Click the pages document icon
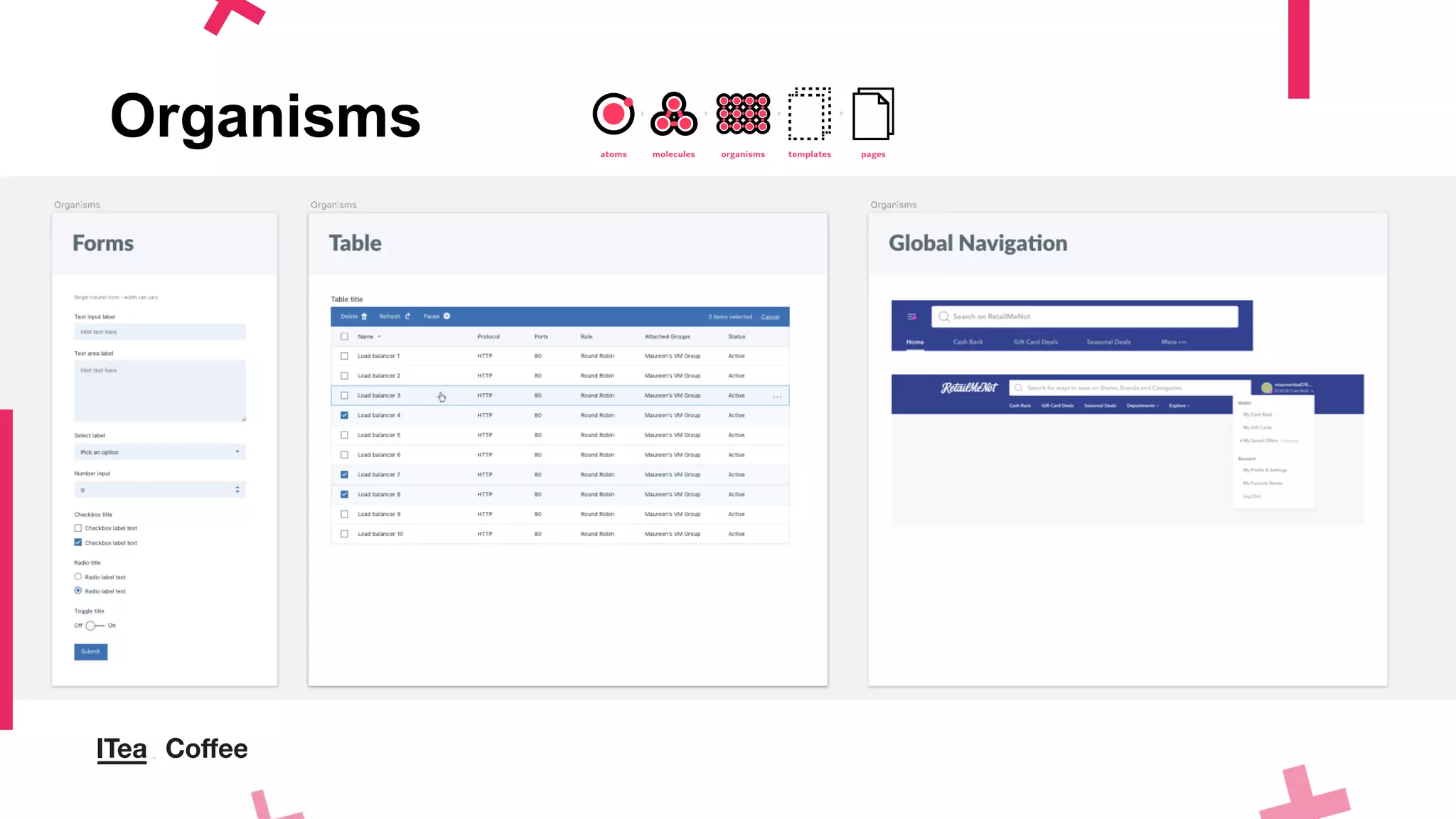Screen dimensions: 1456x819 pos(873,114)
